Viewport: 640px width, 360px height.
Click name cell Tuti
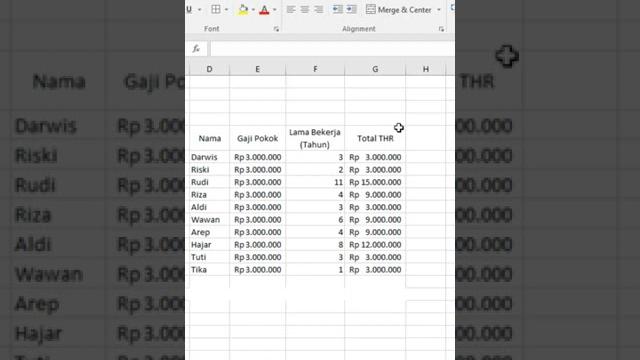click(x=209, y=257)
